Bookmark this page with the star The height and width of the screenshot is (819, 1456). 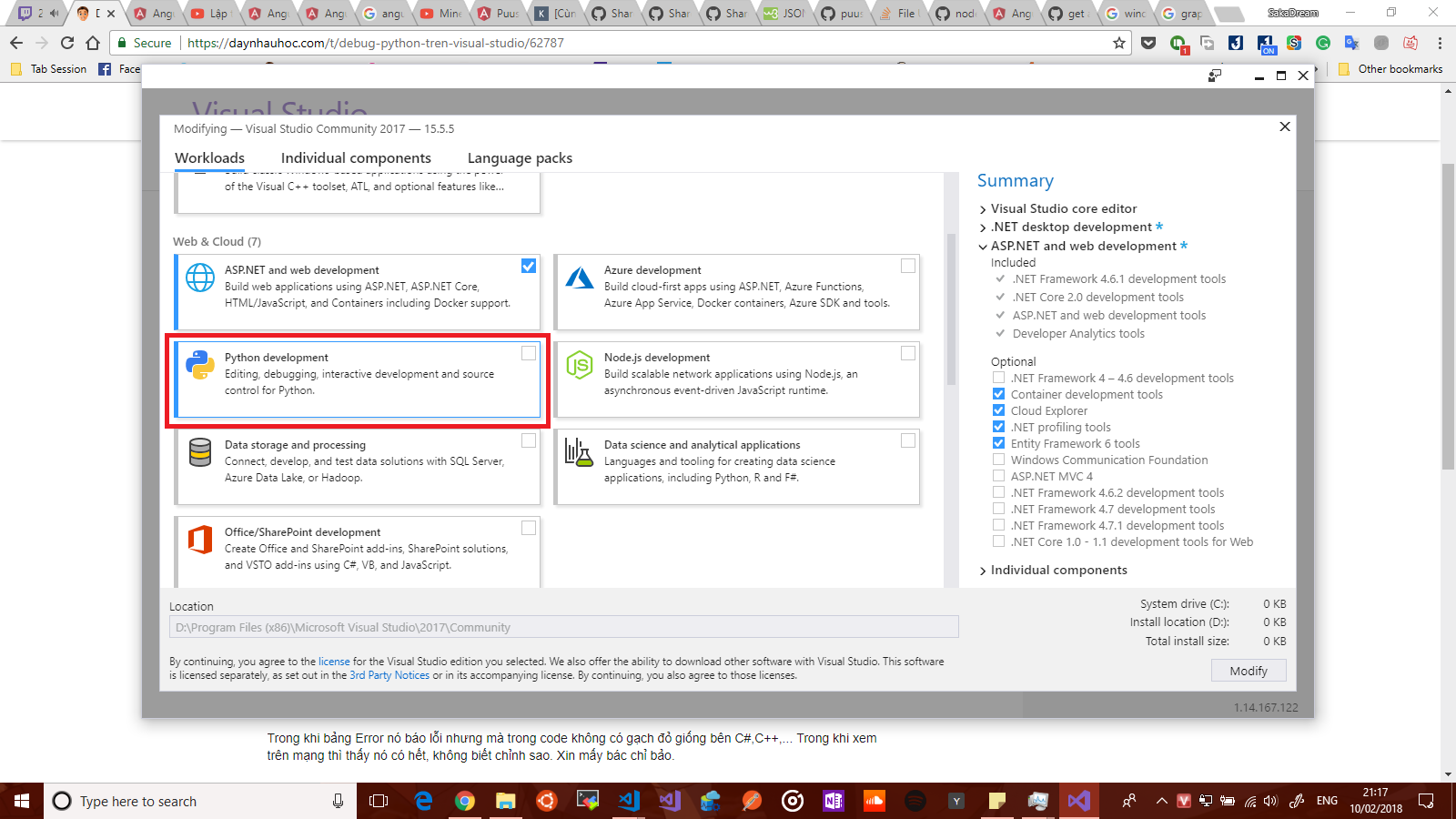[1119, 43]
